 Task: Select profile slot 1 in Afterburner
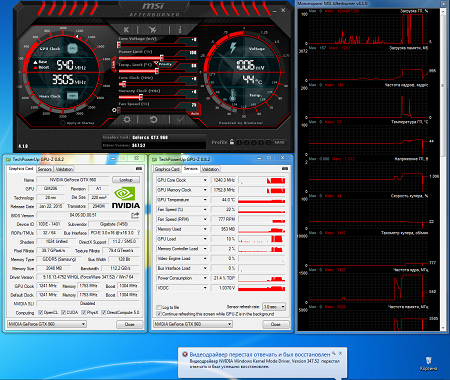tap(239, 142)
